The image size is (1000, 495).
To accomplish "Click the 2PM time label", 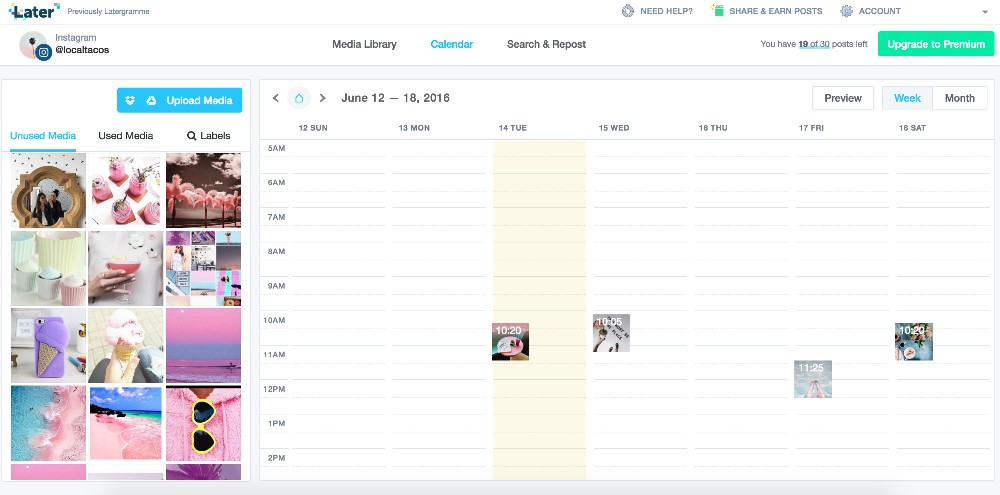I will tap(276, 458).
